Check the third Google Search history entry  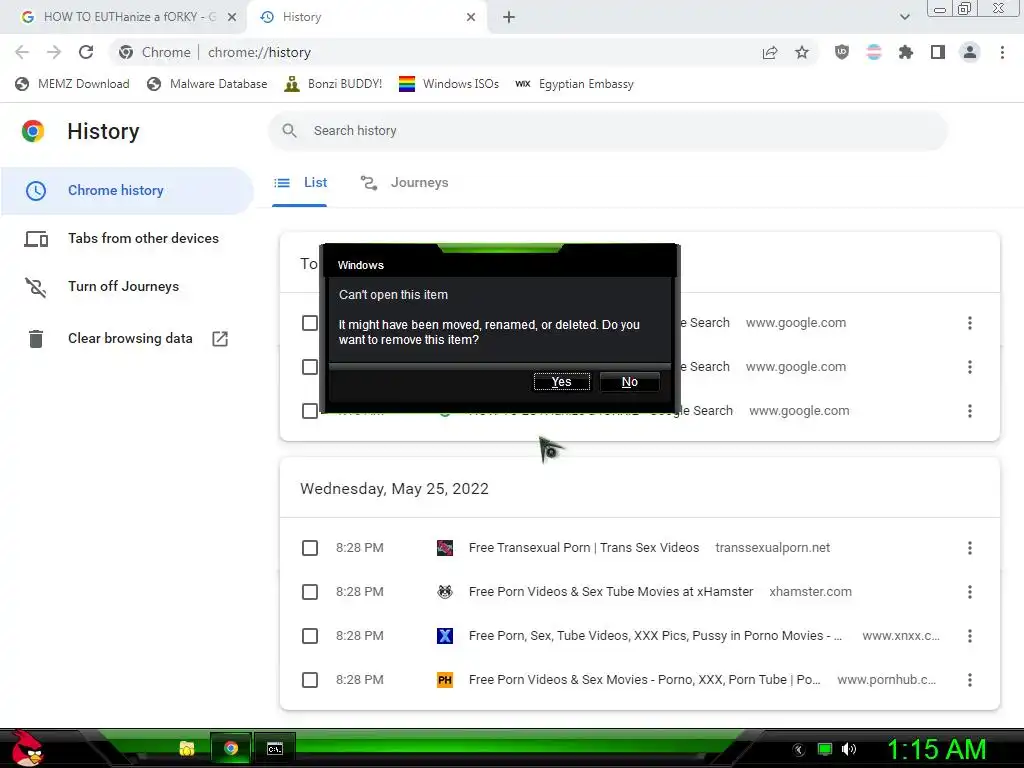(x=310, y=411)
